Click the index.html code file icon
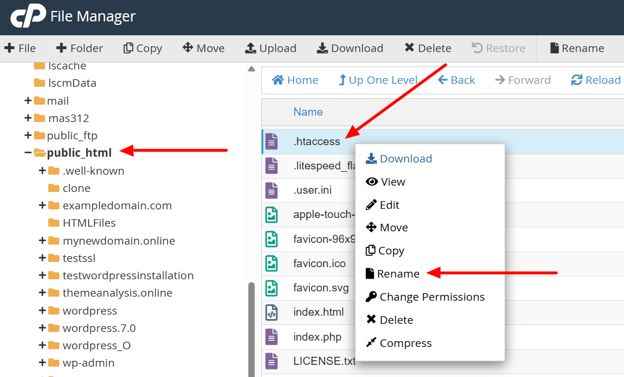 pos(271,313)
